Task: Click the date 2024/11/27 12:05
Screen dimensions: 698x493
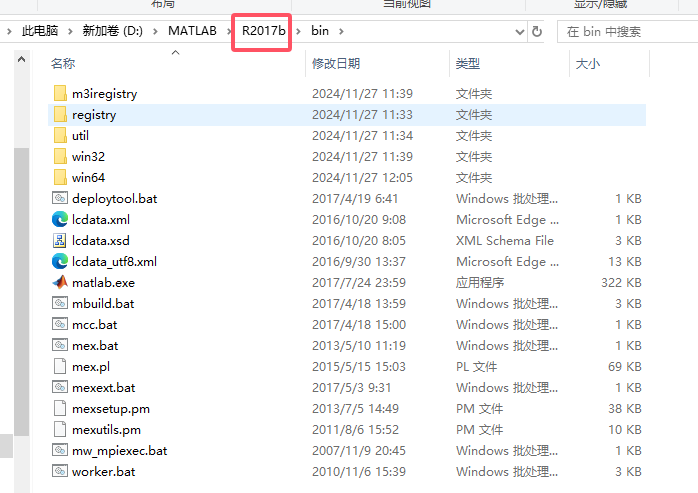Action: tap(362, 178)
